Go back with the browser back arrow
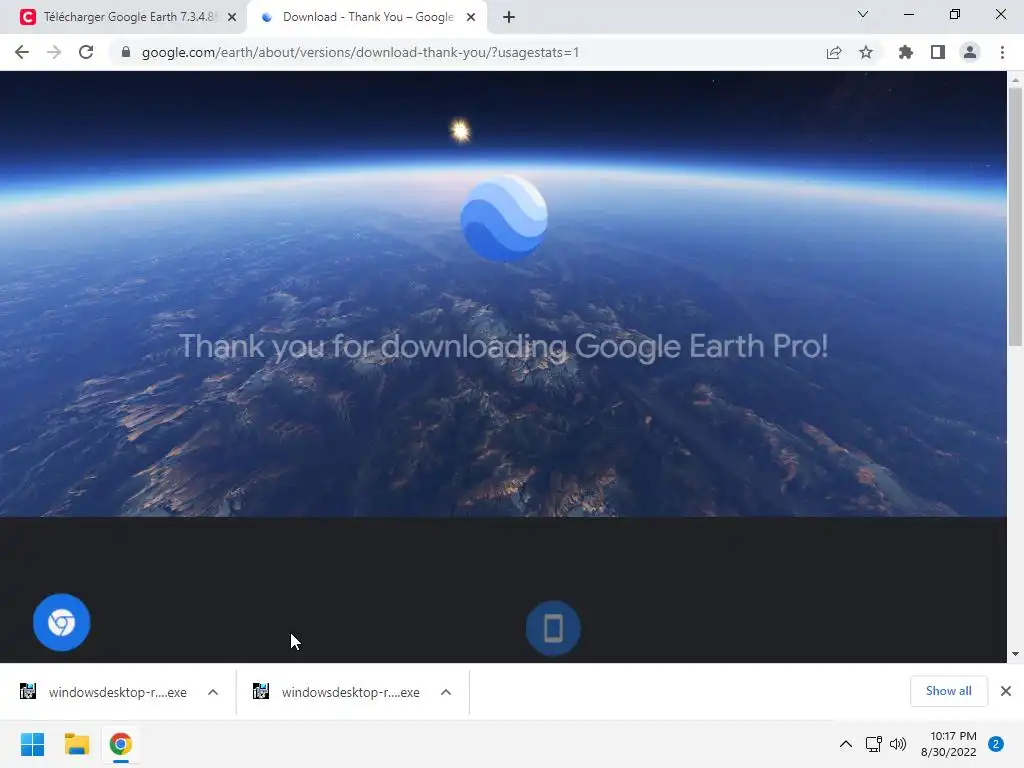The image size is (1024, 768). click(22, 52)
